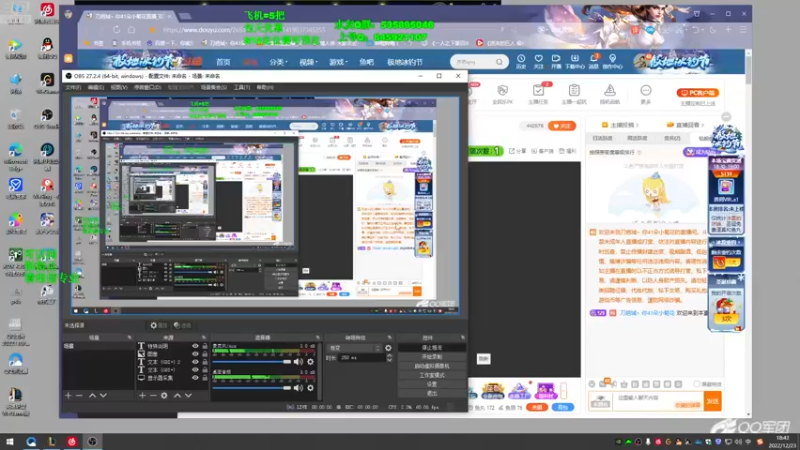
Task: Remove the selected scene with the scenes minus icon
Action: coord(79,395)
